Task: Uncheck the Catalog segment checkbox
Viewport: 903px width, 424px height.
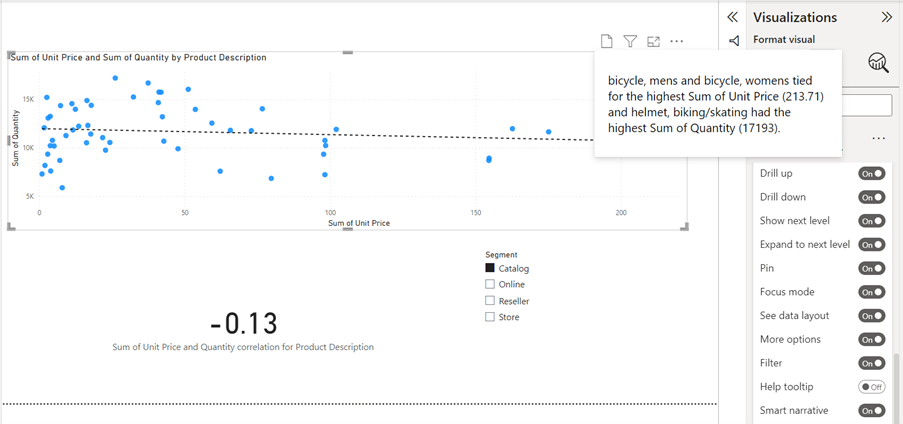Action: (x=490, y=268)
